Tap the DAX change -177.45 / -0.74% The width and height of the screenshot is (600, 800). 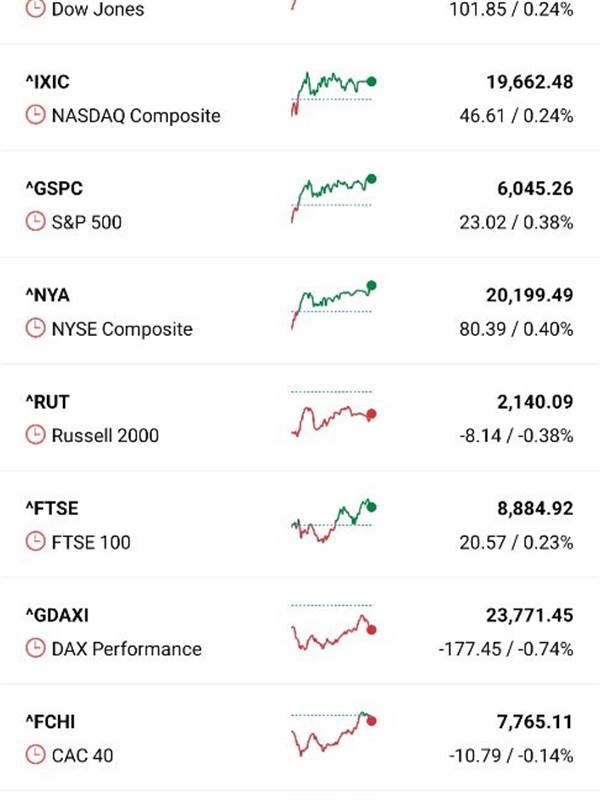click(506, 649)
